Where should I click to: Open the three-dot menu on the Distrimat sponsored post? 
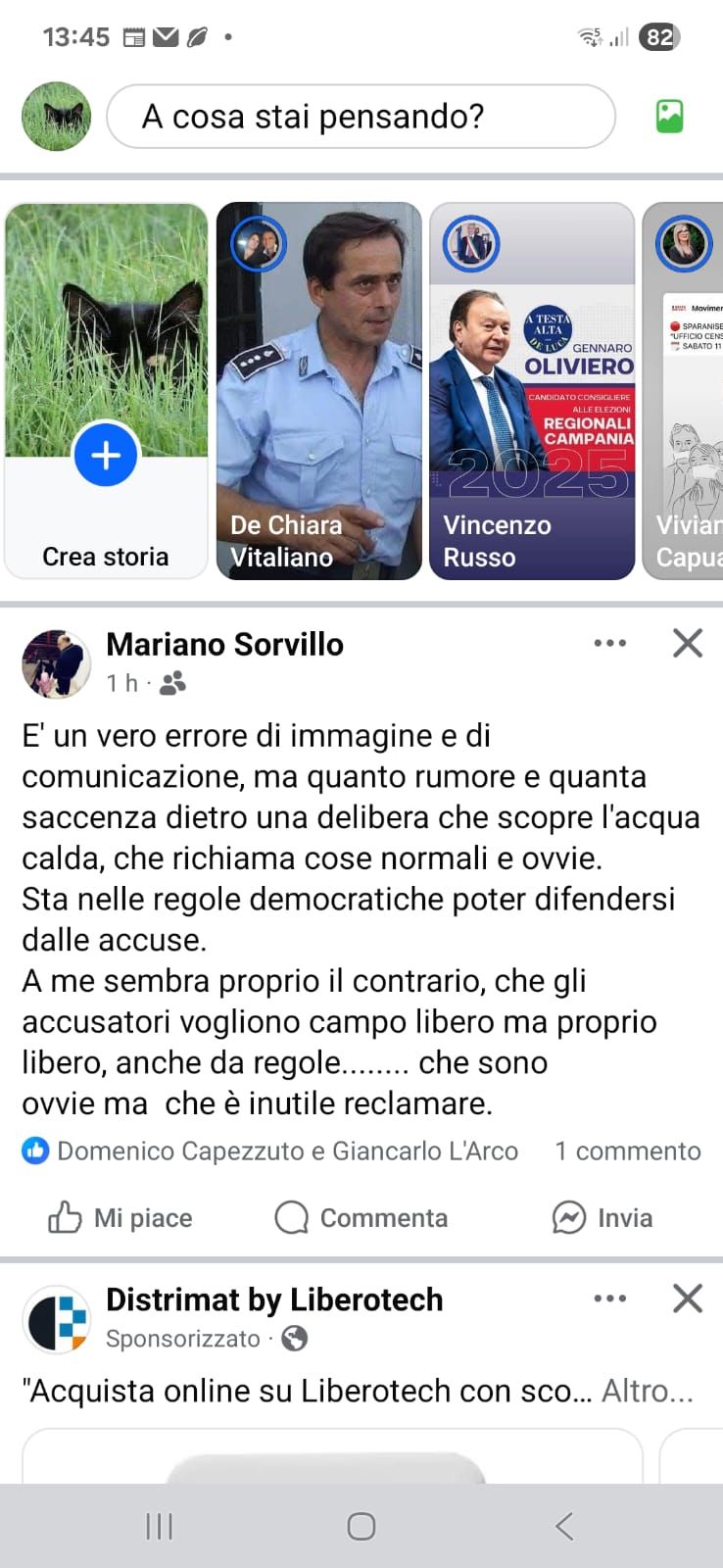[610, 1298]
